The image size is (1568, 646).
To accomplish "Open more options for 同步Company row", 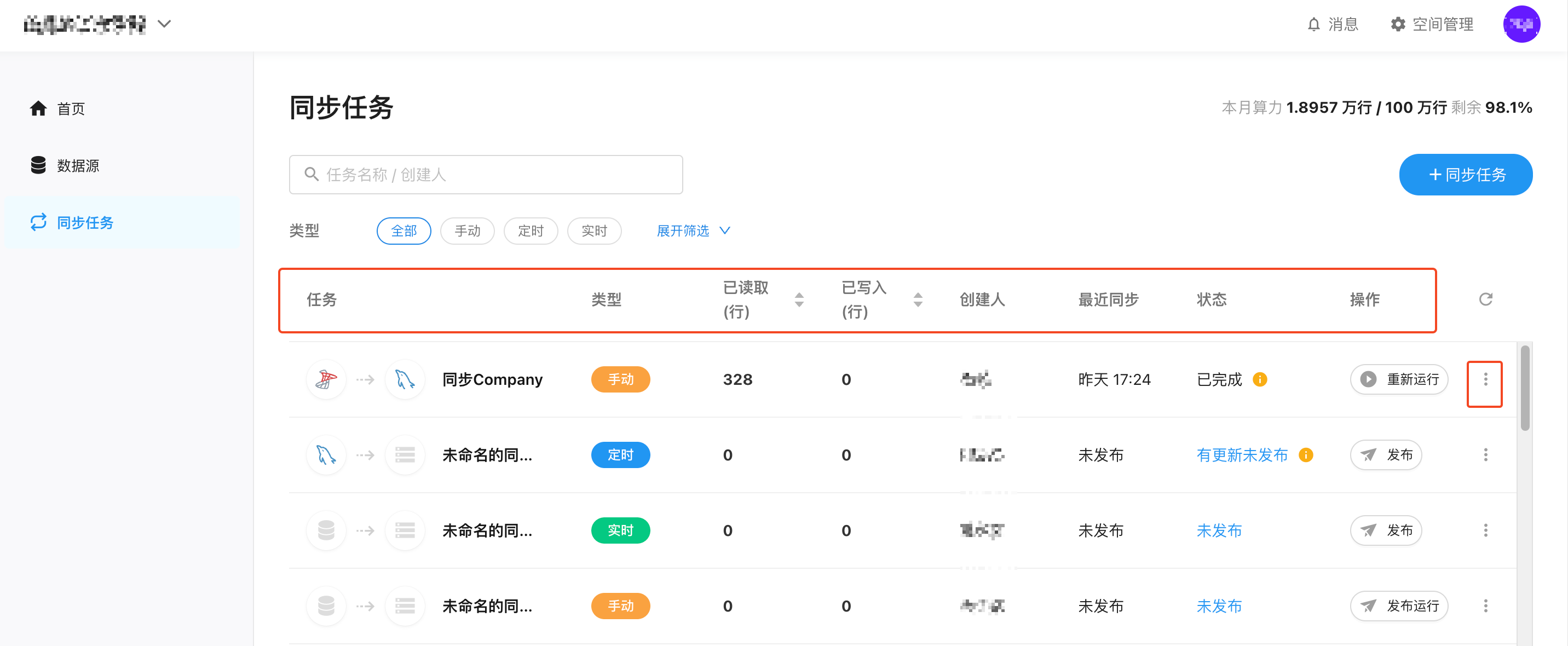I will coord(1485,379).
